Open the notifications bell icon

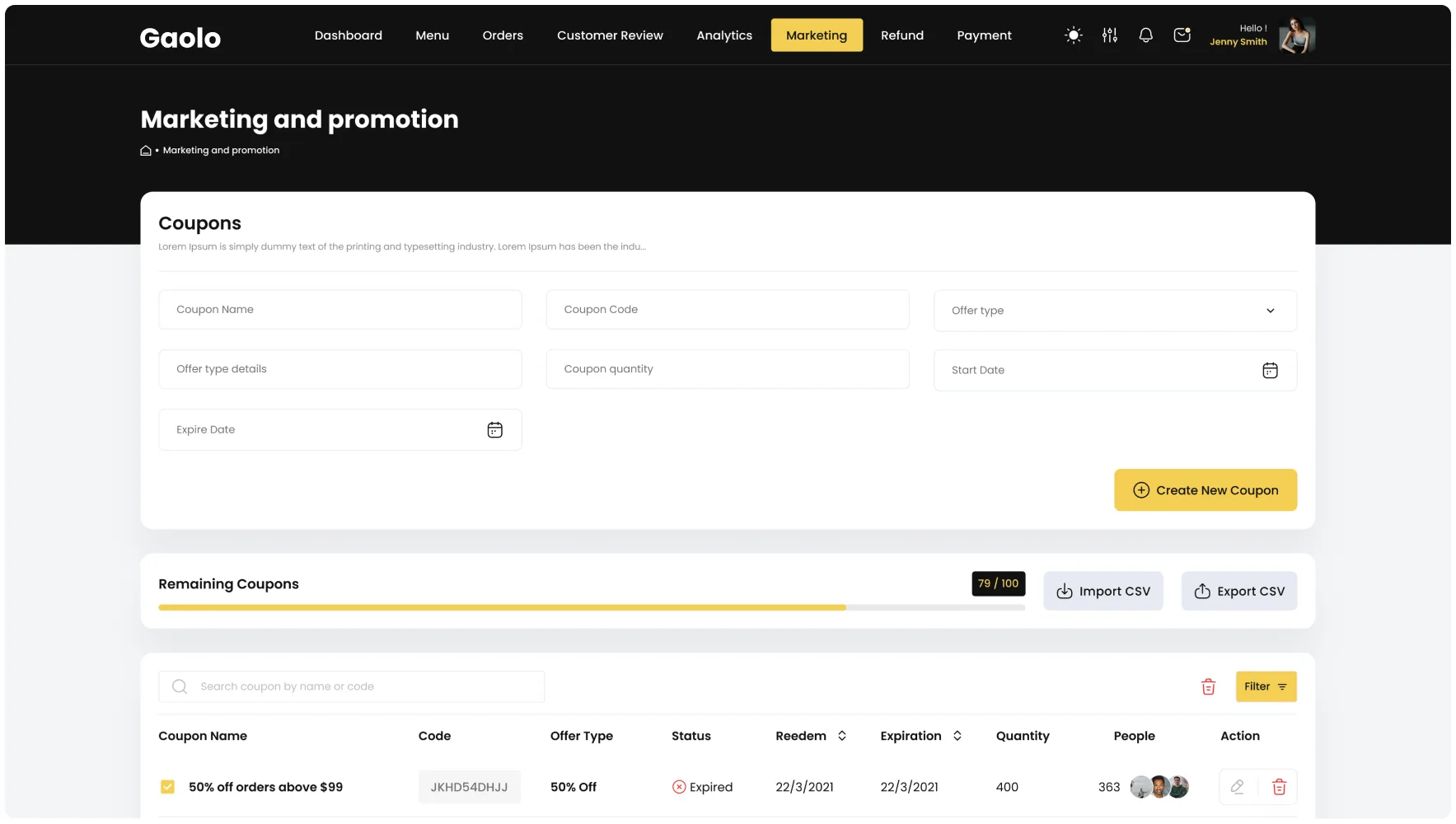[x=1145, y=35]
